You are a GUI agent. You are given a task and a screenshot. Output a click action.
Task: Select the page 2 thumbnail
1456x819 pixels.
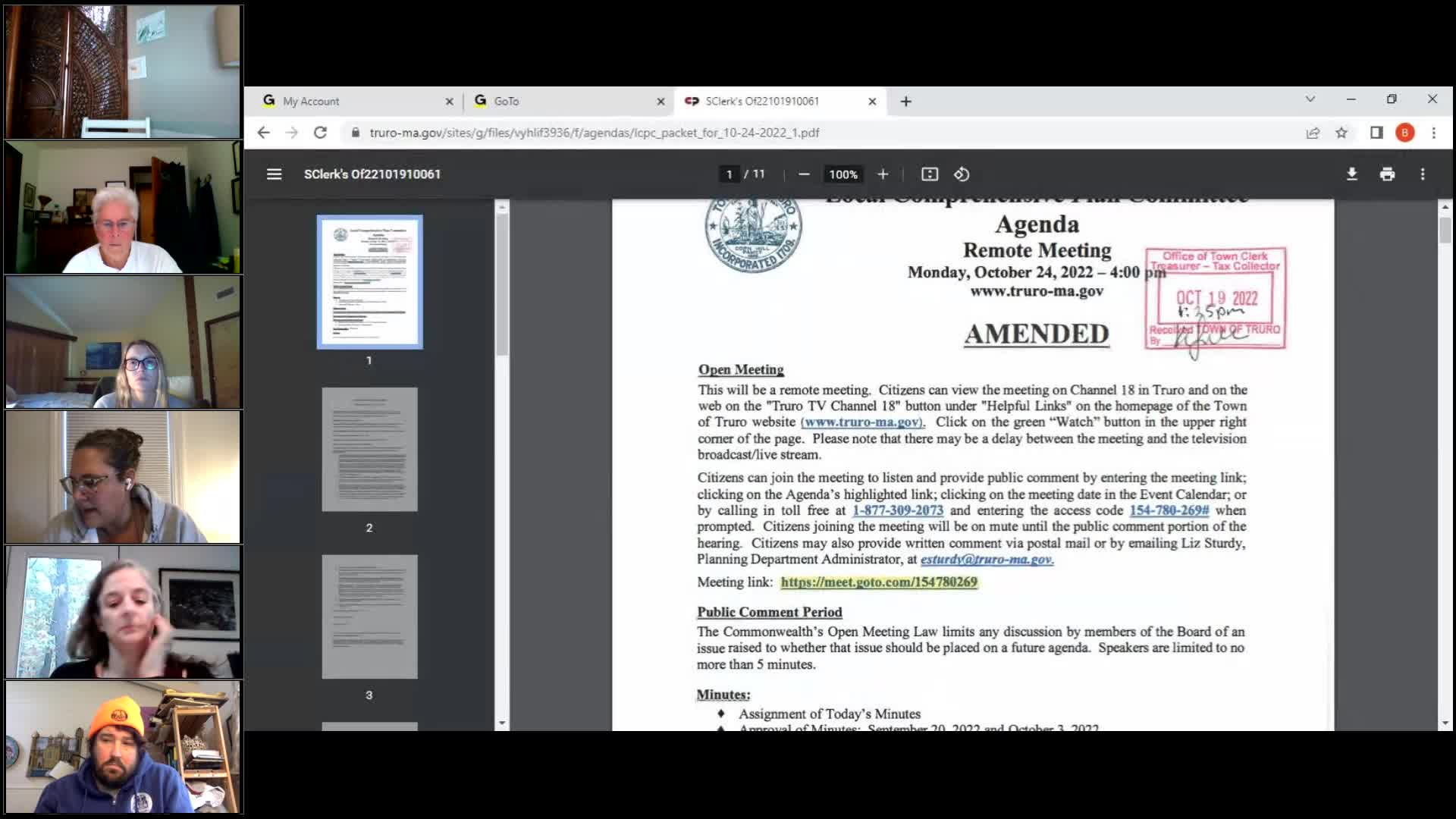369,450
